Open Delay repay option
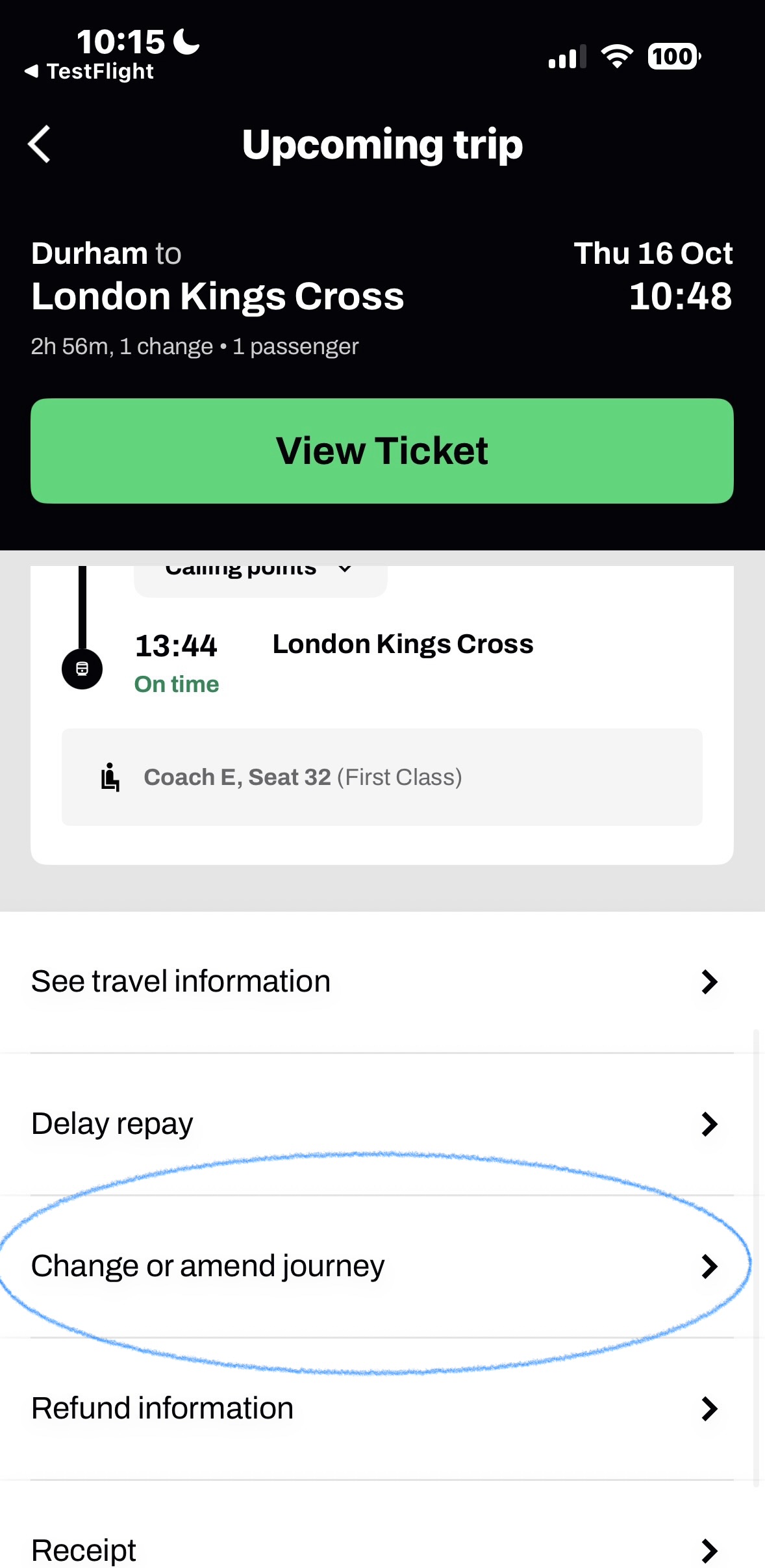The width and height of the screenshot is (765, 1568). [112, 1124]
